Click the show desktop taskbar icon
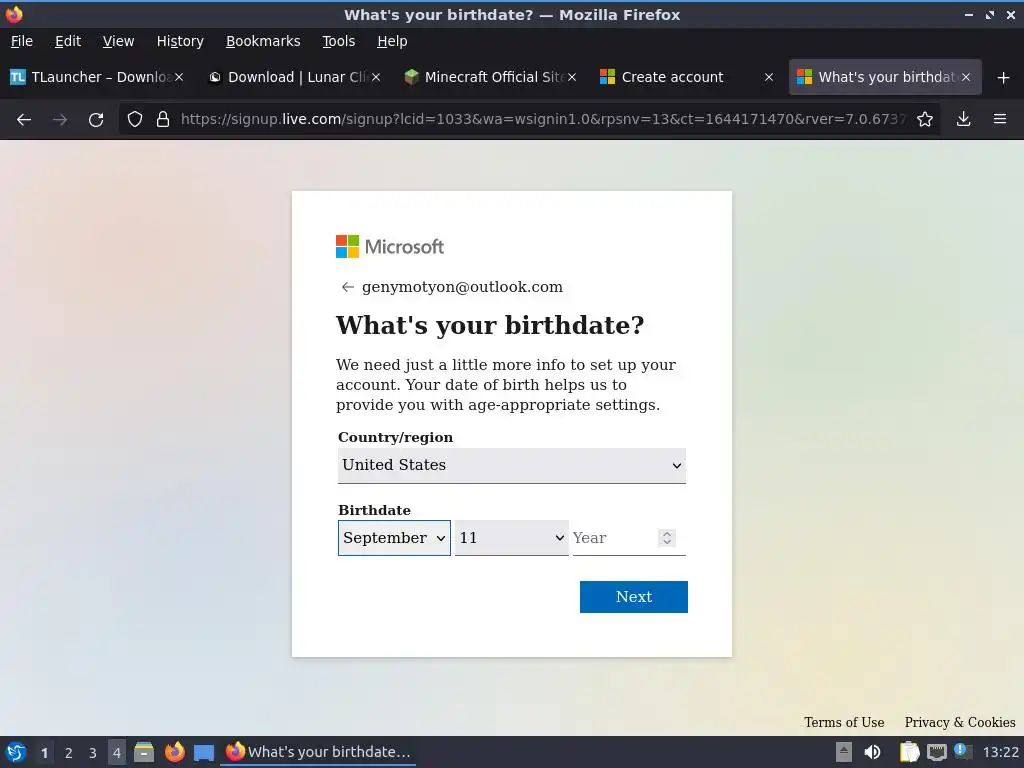Image resolution: width=1024 pixels, height=768 pixels. [x=204, y=753]
